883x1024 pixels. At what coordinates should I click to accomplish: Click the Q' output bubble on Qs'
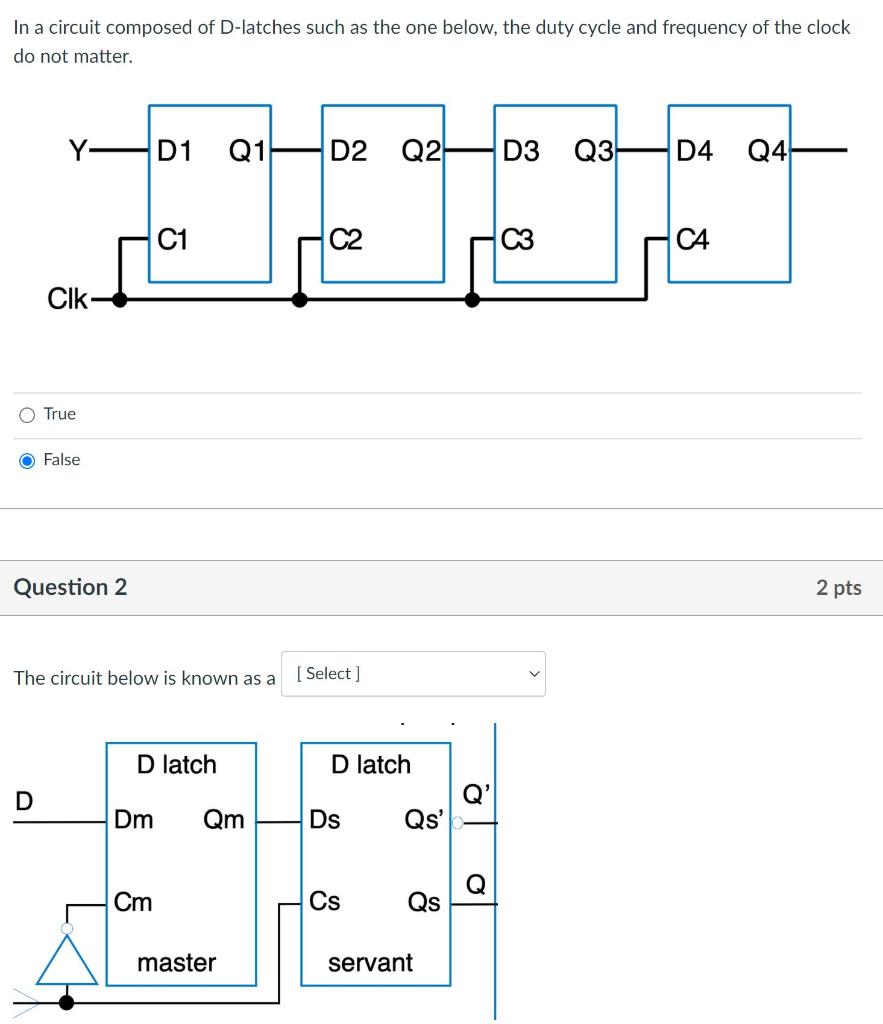point(455,821)
